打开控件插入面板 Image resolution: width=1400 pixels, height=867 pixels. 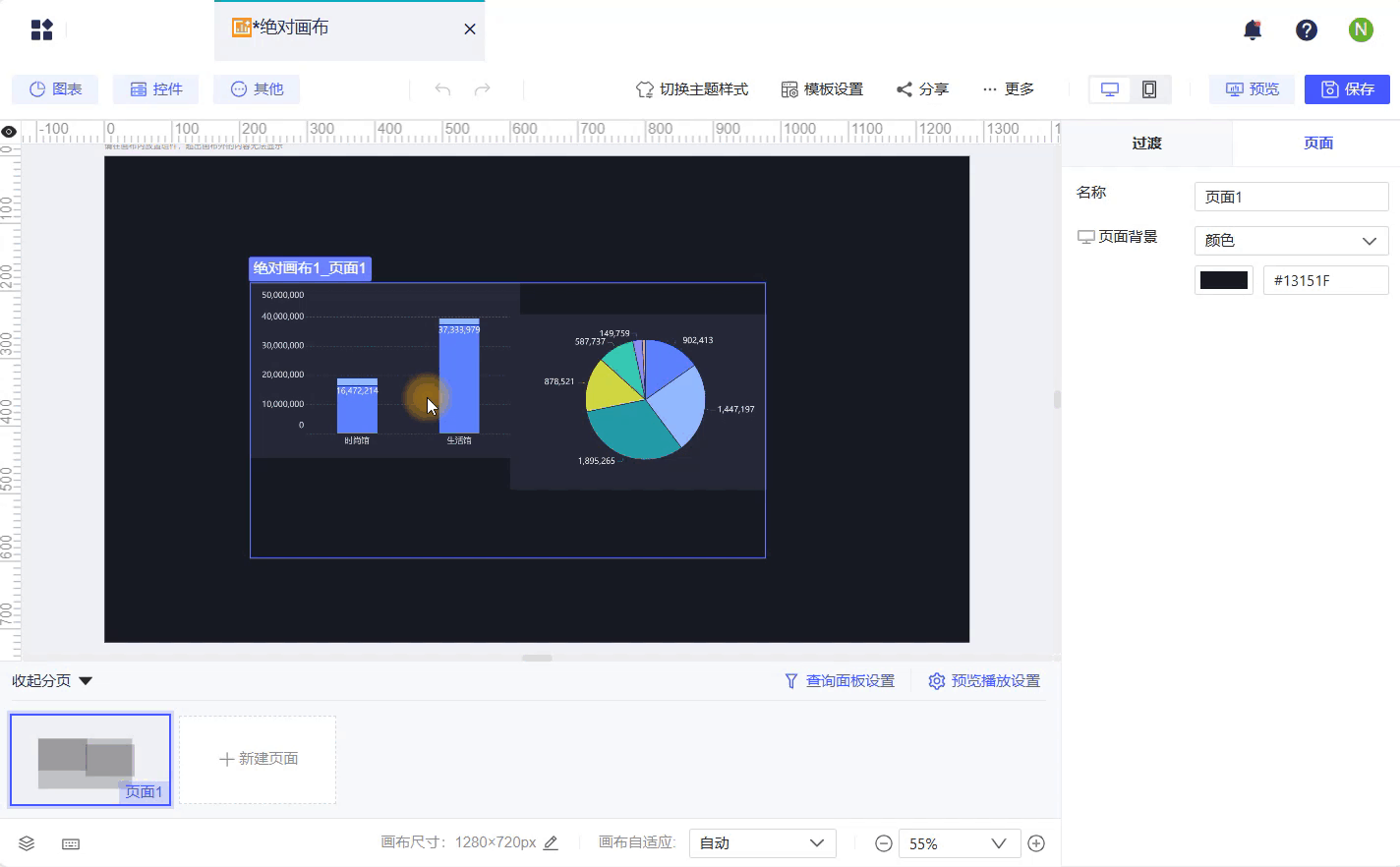(x=155, y=88)
